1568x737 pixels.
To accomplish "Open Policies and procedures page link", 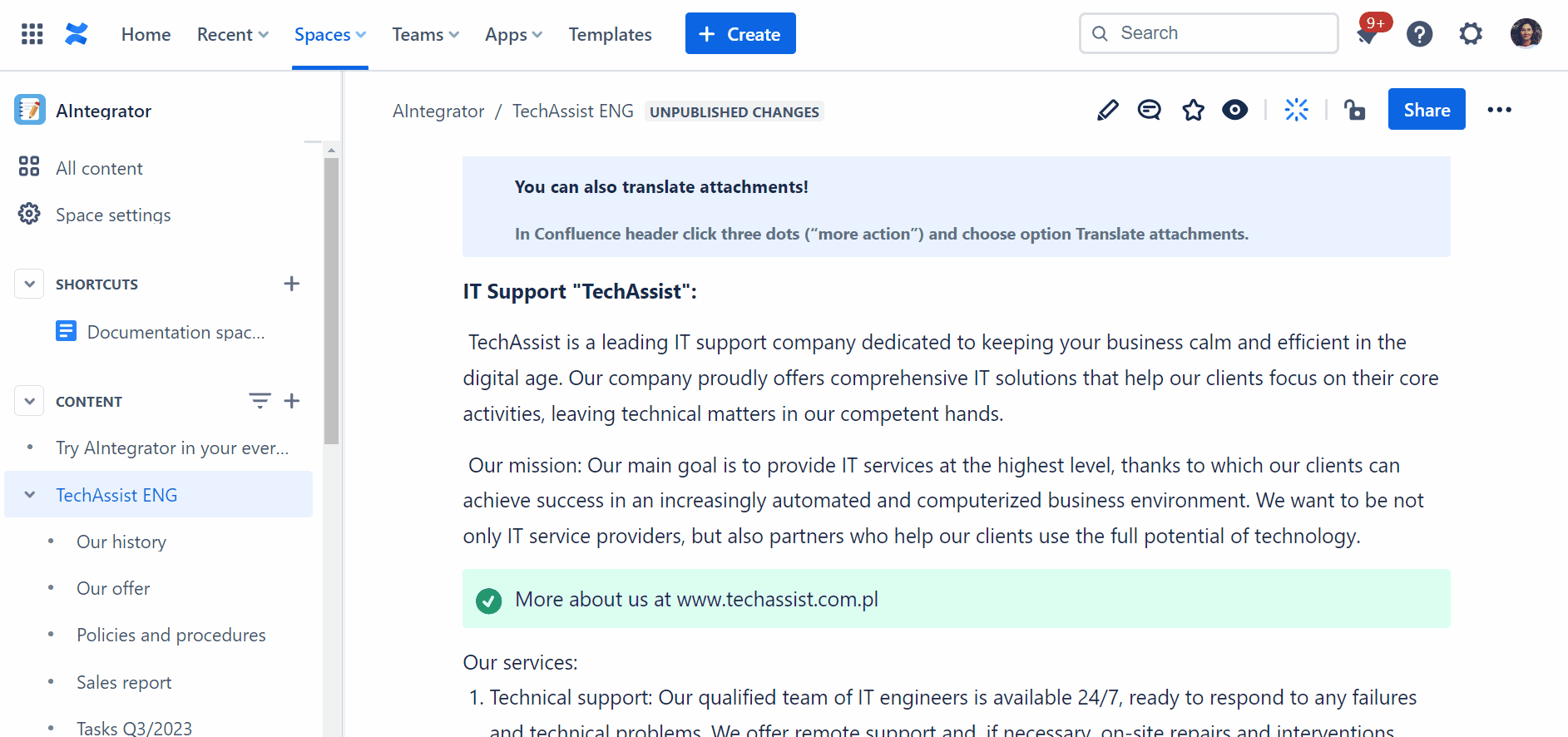I will 171,635.
